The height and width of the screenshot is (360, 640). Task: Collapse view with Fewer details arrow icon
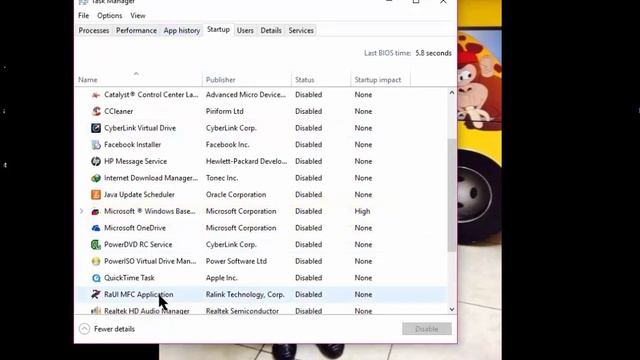[84, 329]
